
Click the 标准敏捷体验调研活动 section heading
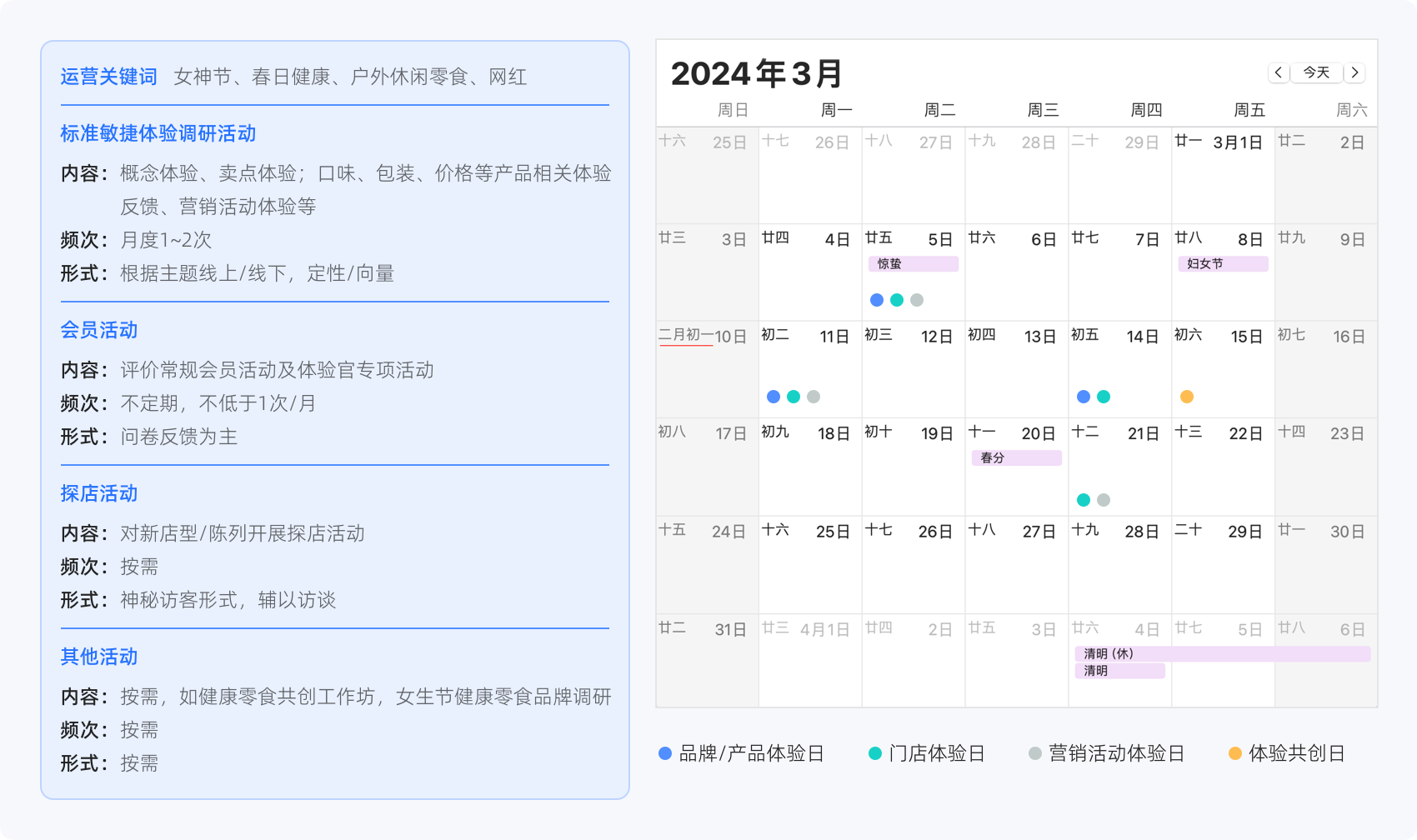point(158,133)
